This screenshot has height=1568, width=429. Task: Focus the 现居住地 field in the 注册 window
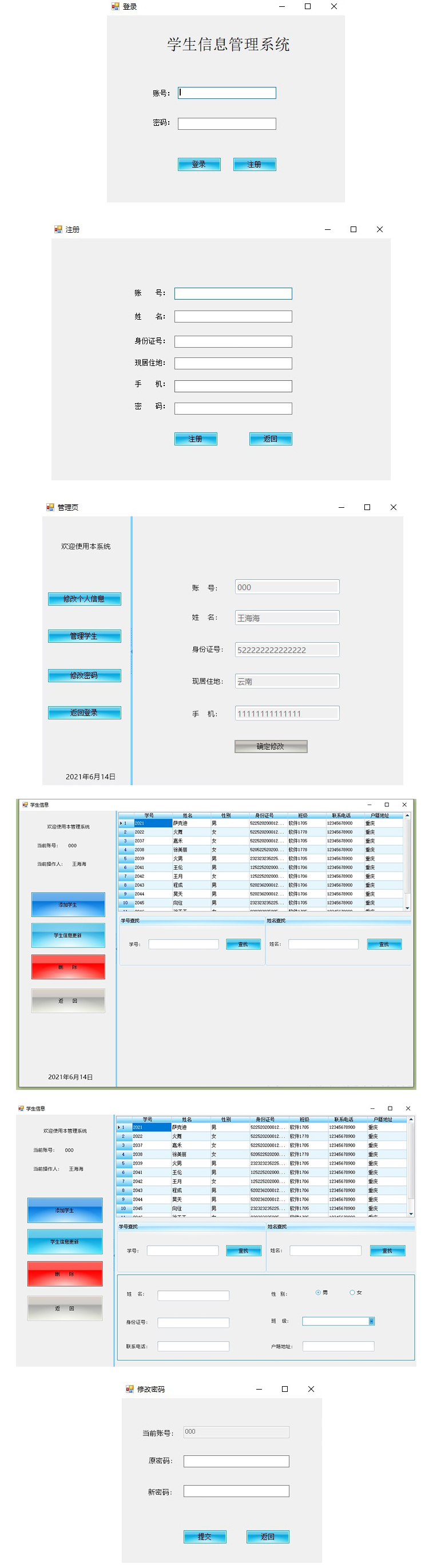[x=233, y=363]
